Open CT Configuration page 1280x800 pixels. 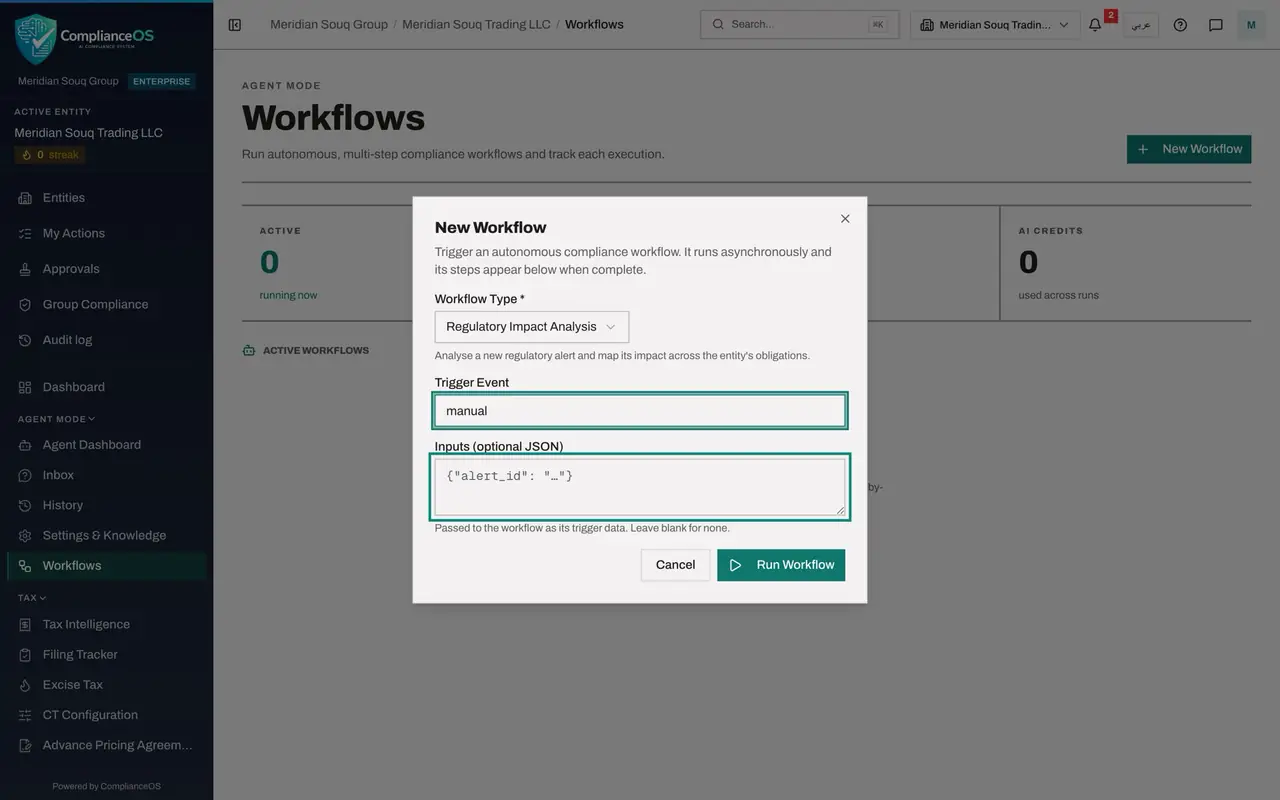click(107, 715)
